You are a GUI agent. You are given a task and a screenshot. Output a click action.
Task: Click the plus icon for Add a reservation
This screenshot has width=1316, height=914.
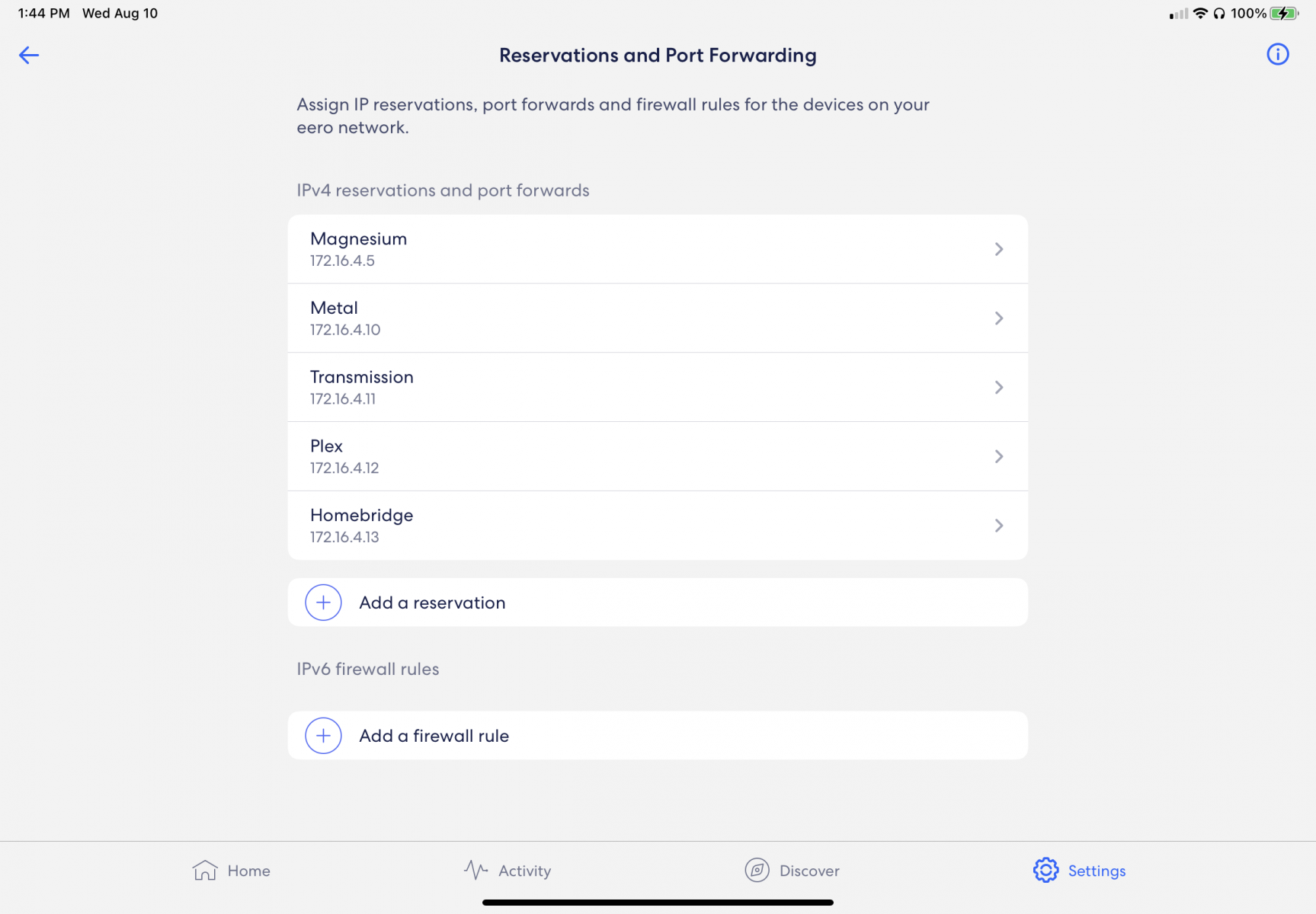click(323, 602)
